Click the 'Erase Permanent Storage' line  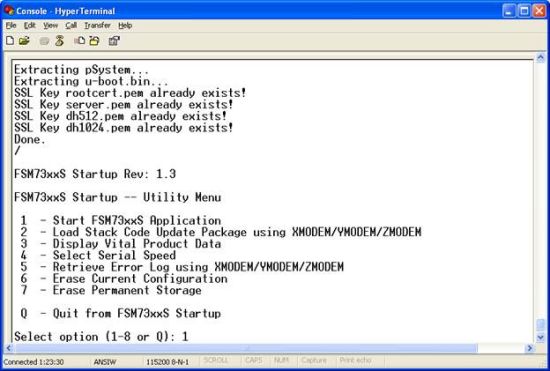[111, 290]
